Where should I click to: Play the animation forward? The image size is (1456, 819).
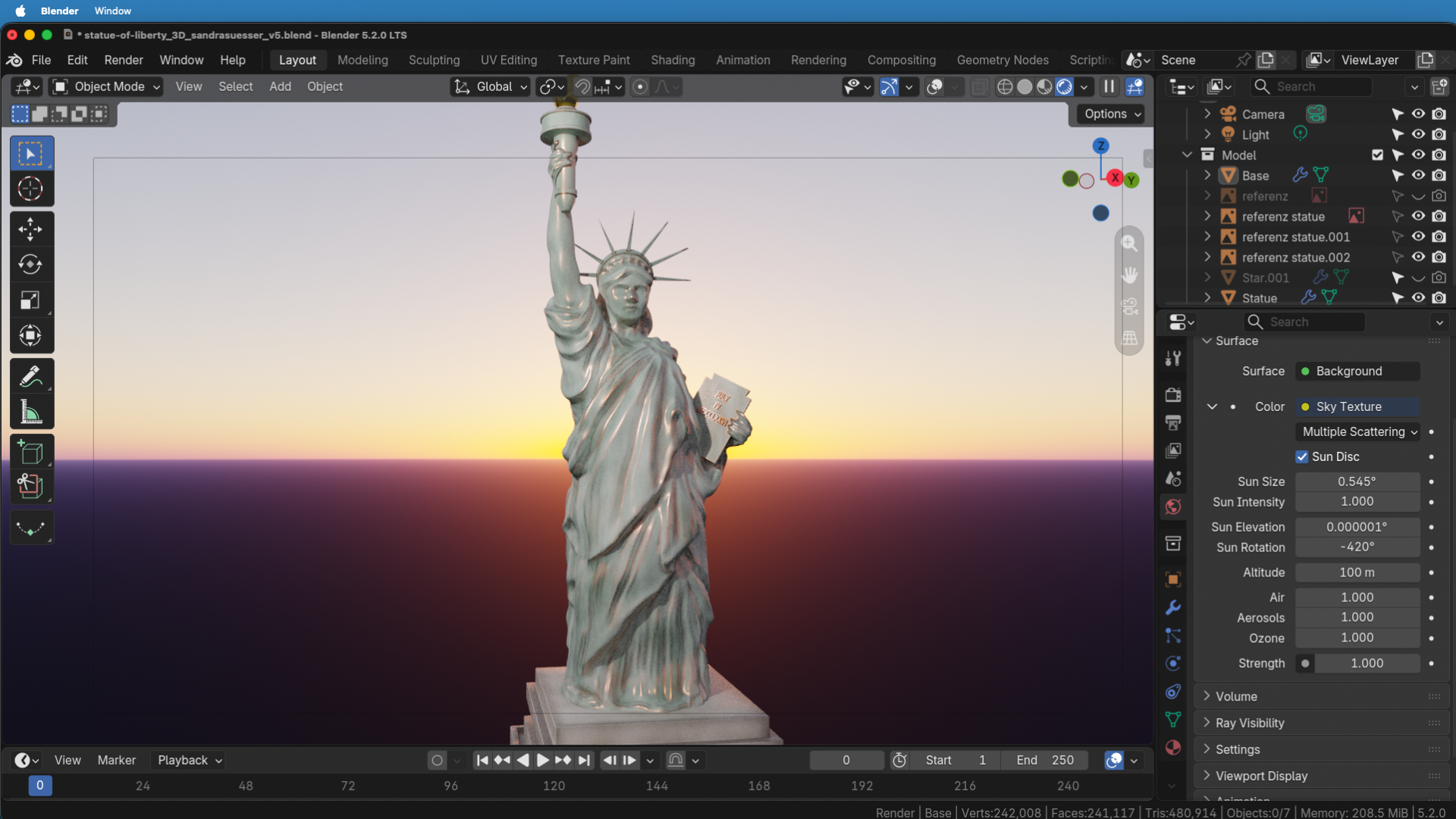pyautogui.click(x=543, y=760)
